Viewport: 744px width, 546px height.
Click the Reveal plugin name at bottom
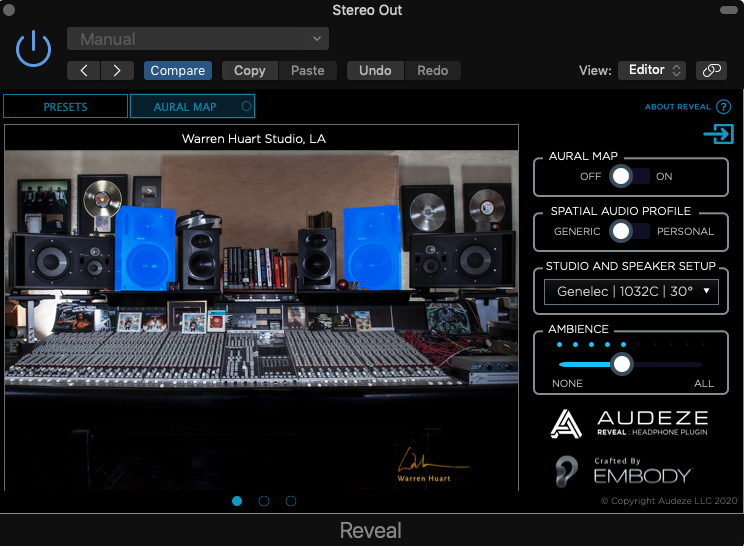coord(371,530)
